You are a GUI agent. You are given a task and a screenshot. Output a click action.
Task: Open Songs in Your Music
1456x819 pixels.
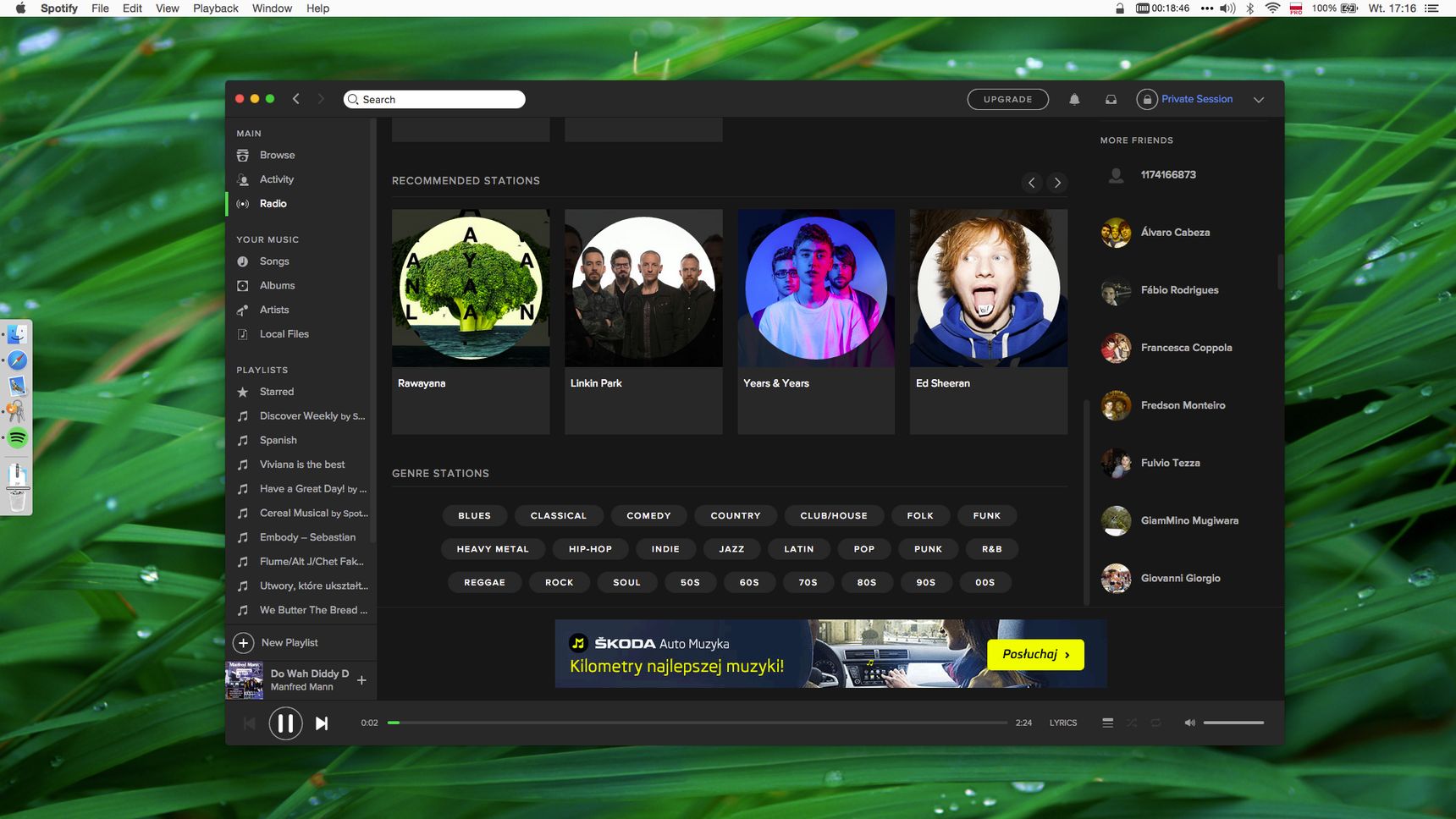tap(274, 261)
